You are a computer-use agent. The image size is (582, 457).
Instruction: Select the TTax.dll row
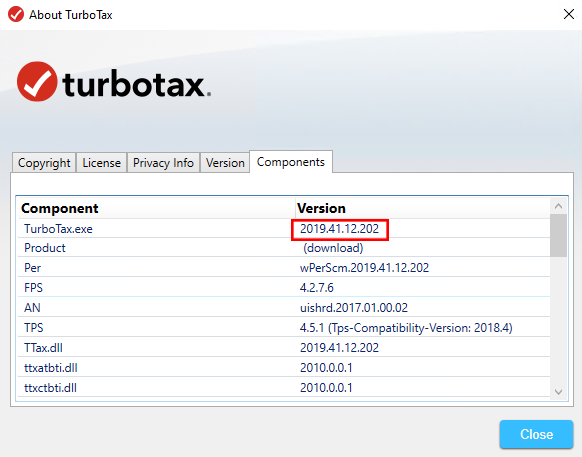284,347
